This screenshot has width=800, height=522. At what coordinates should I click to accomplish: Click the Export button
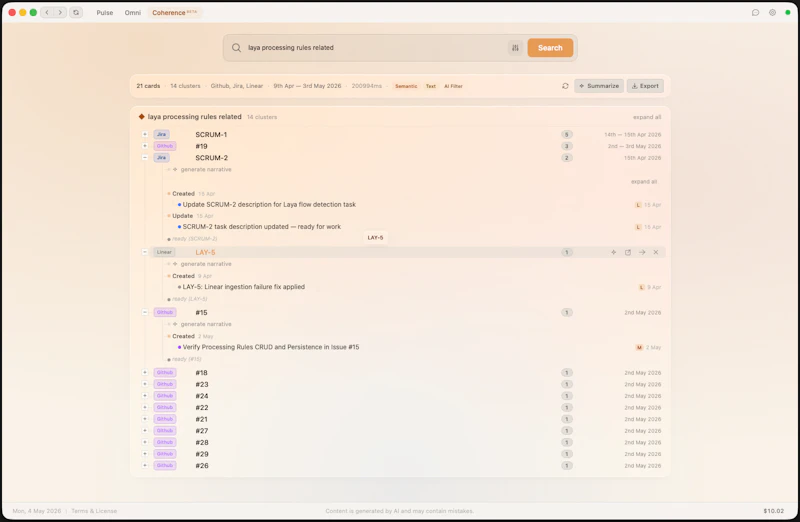[645, 86]
